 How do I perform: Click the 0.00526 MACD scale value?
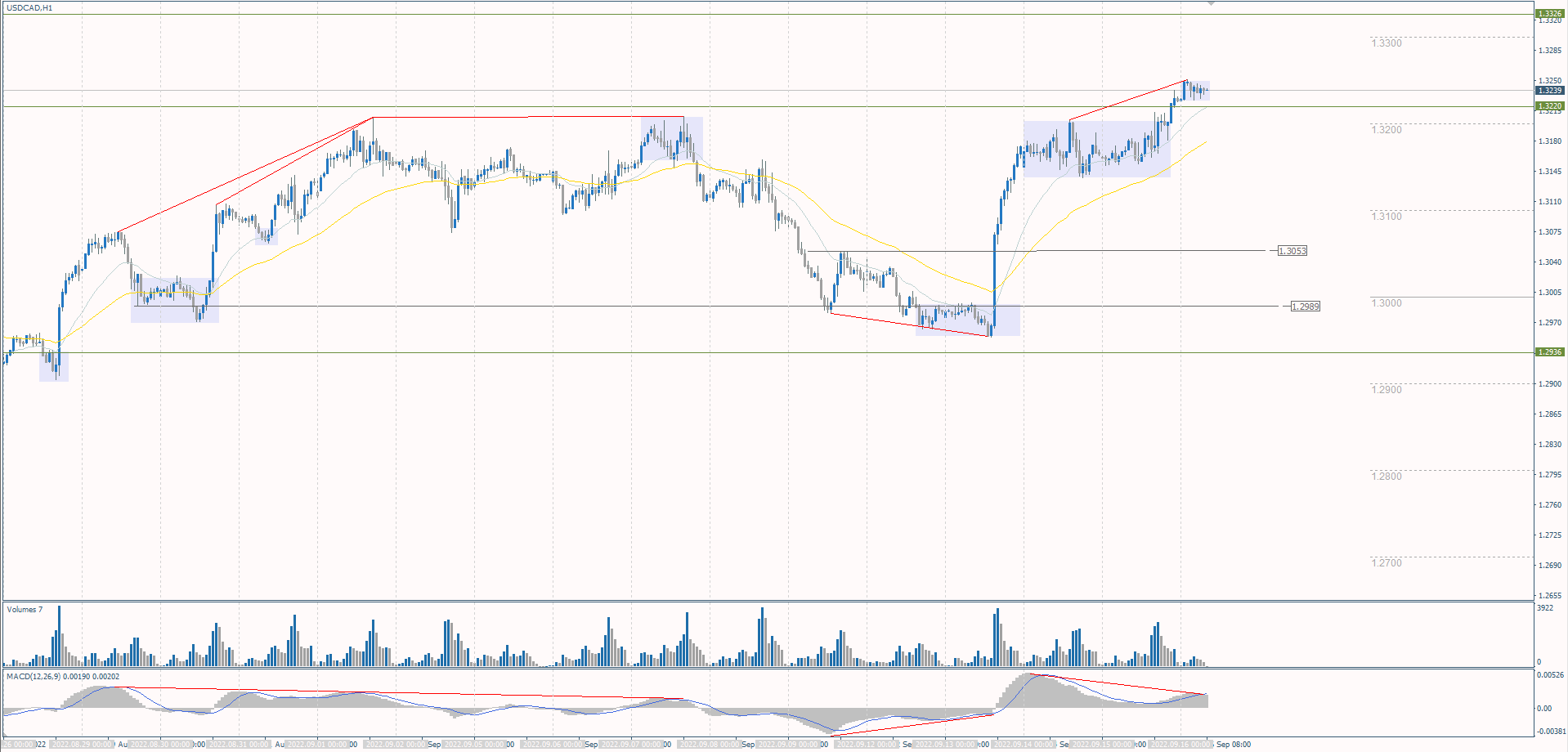point(1551,675)
